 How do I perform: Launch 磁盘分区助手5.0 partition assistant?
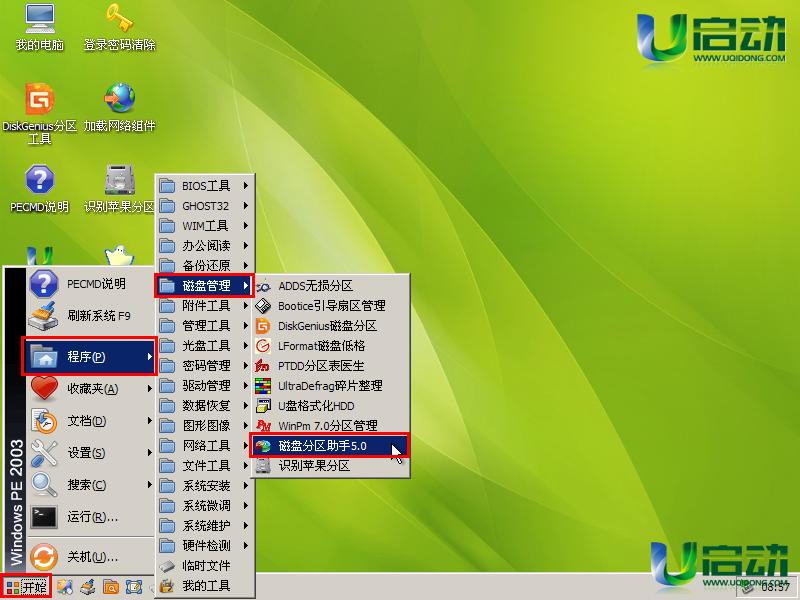(318, 446)
